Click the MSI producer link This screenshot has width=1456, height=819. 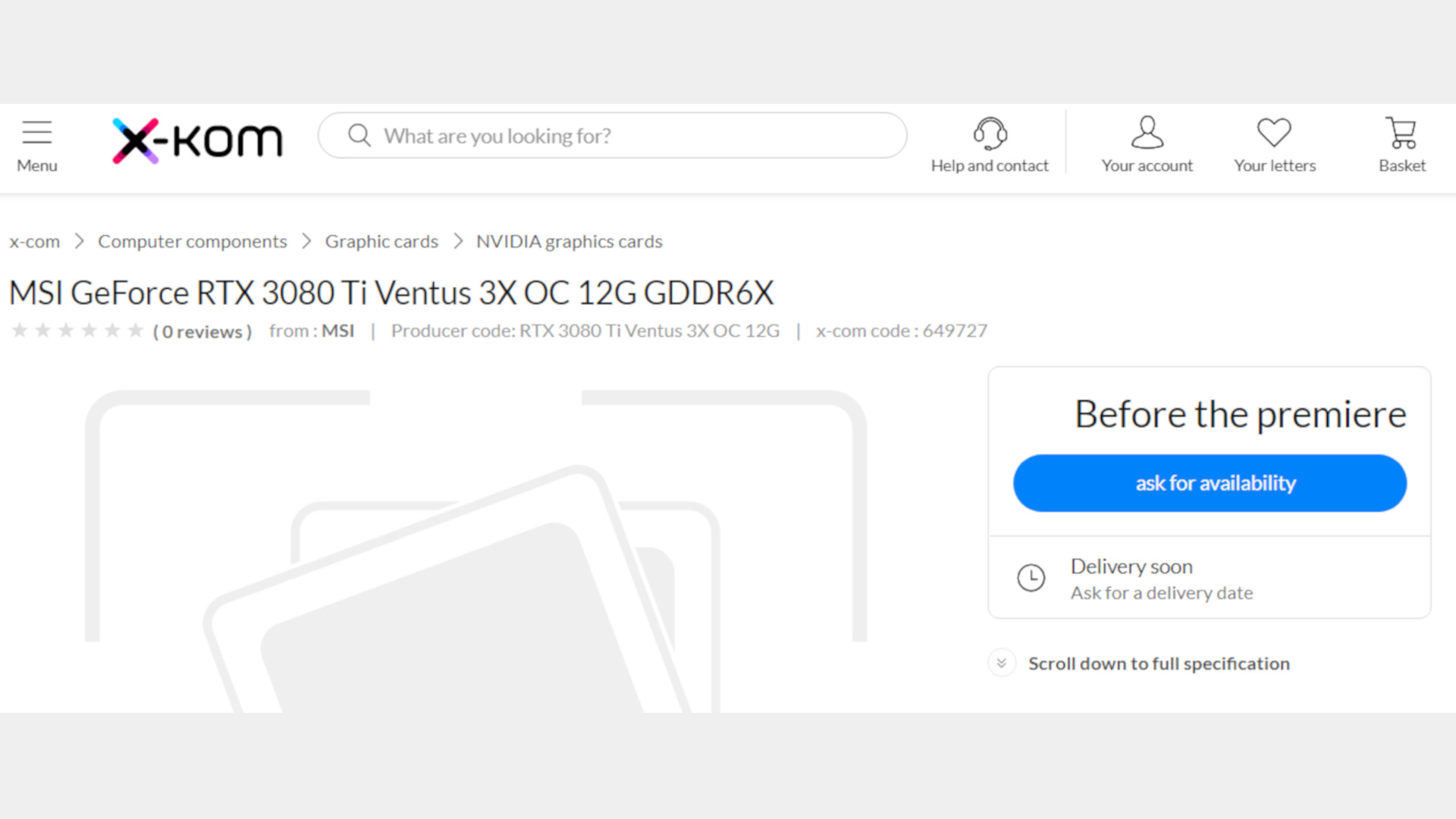[x=338, y=331]
